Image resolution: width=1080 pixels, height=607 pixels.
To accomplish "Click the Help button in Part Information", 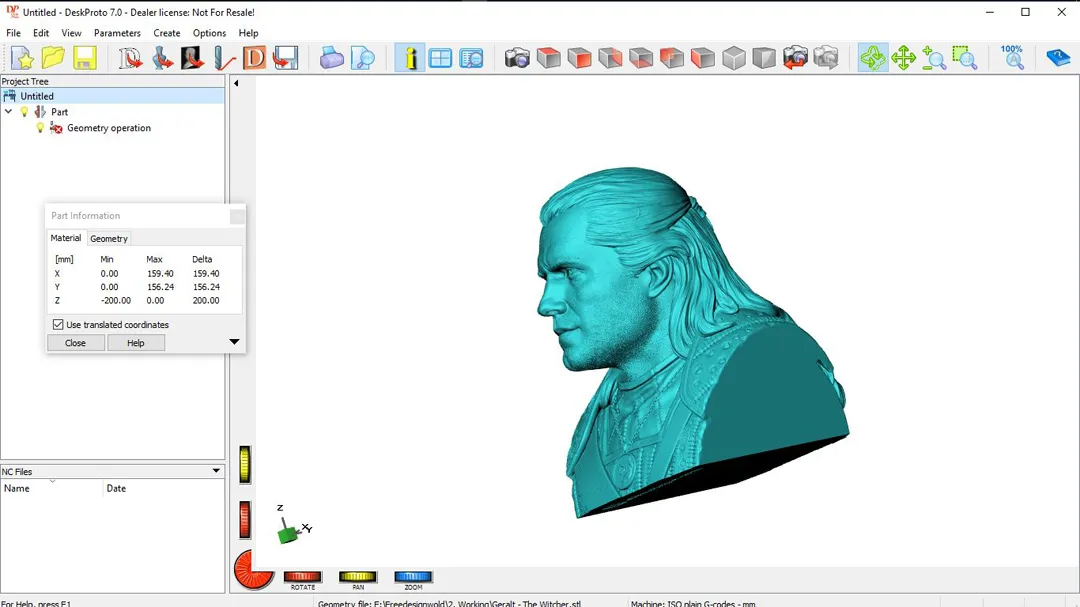I will 136,343.
